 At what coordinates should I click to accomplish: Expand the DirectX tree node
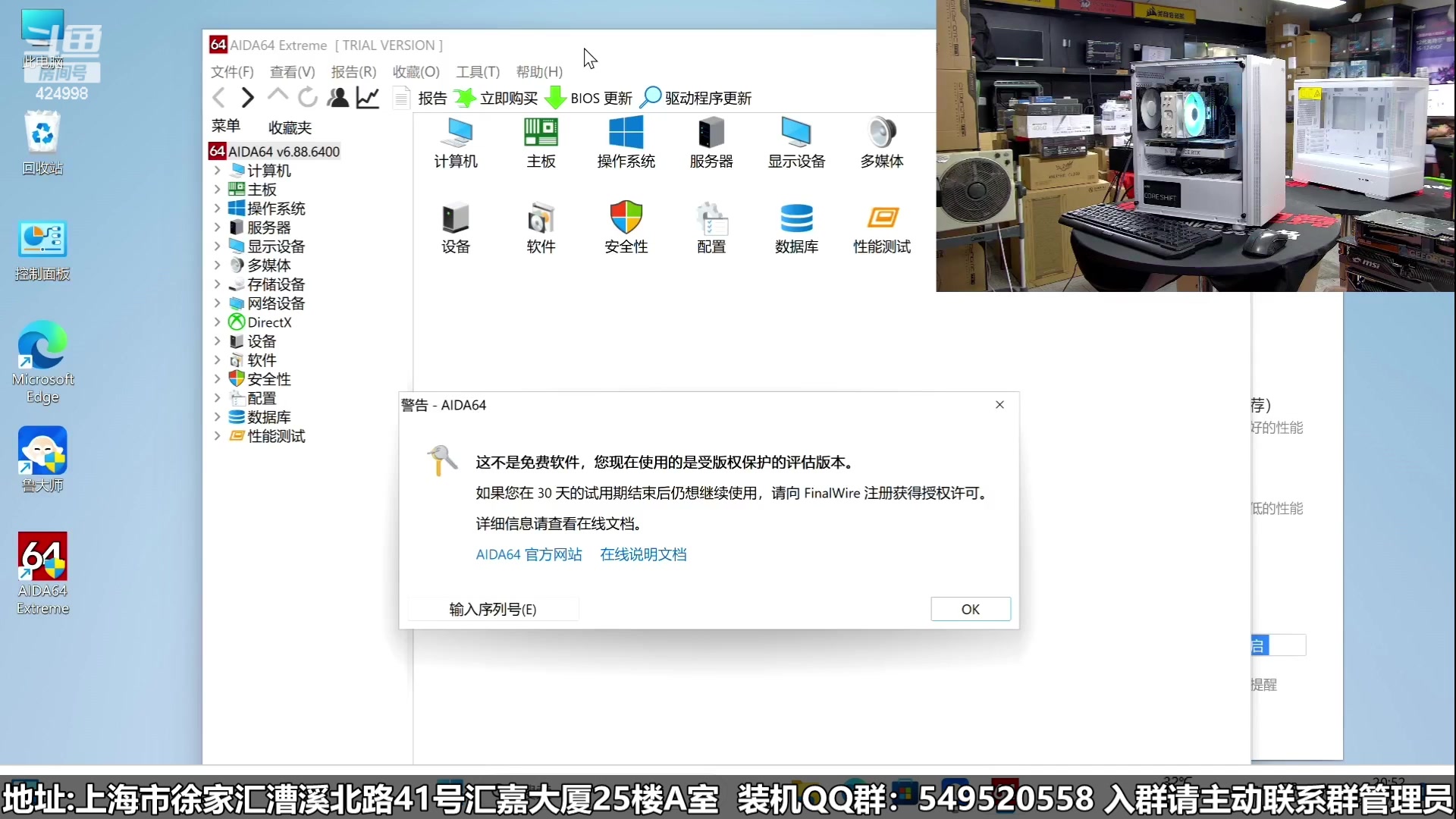217,322
